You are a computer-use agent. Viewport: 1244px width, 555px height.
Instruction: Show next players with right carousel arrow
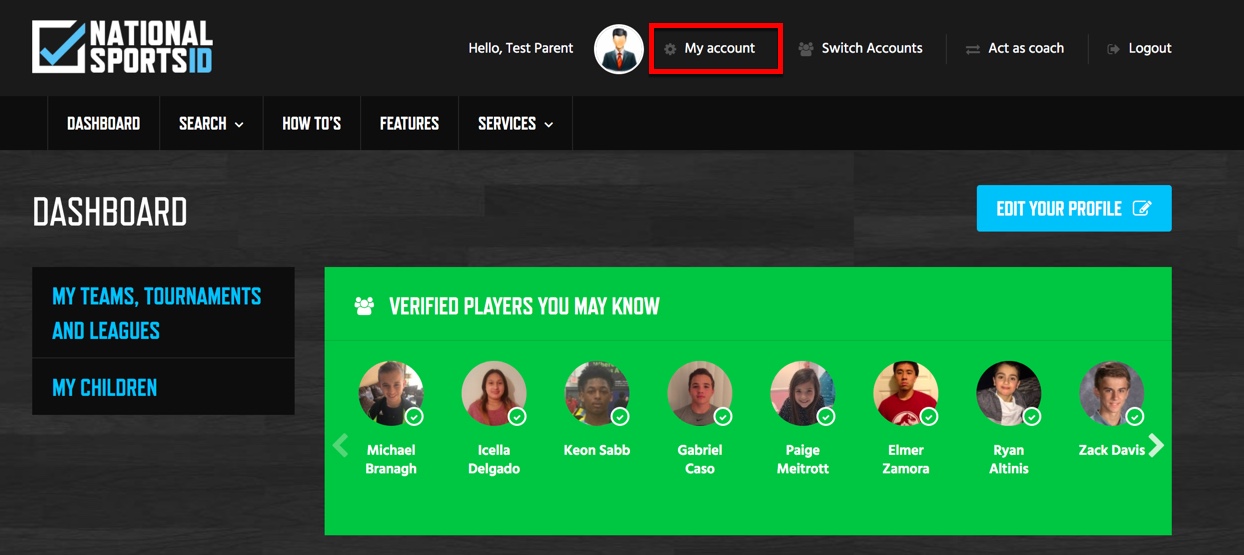click(x=1156, y=445)
